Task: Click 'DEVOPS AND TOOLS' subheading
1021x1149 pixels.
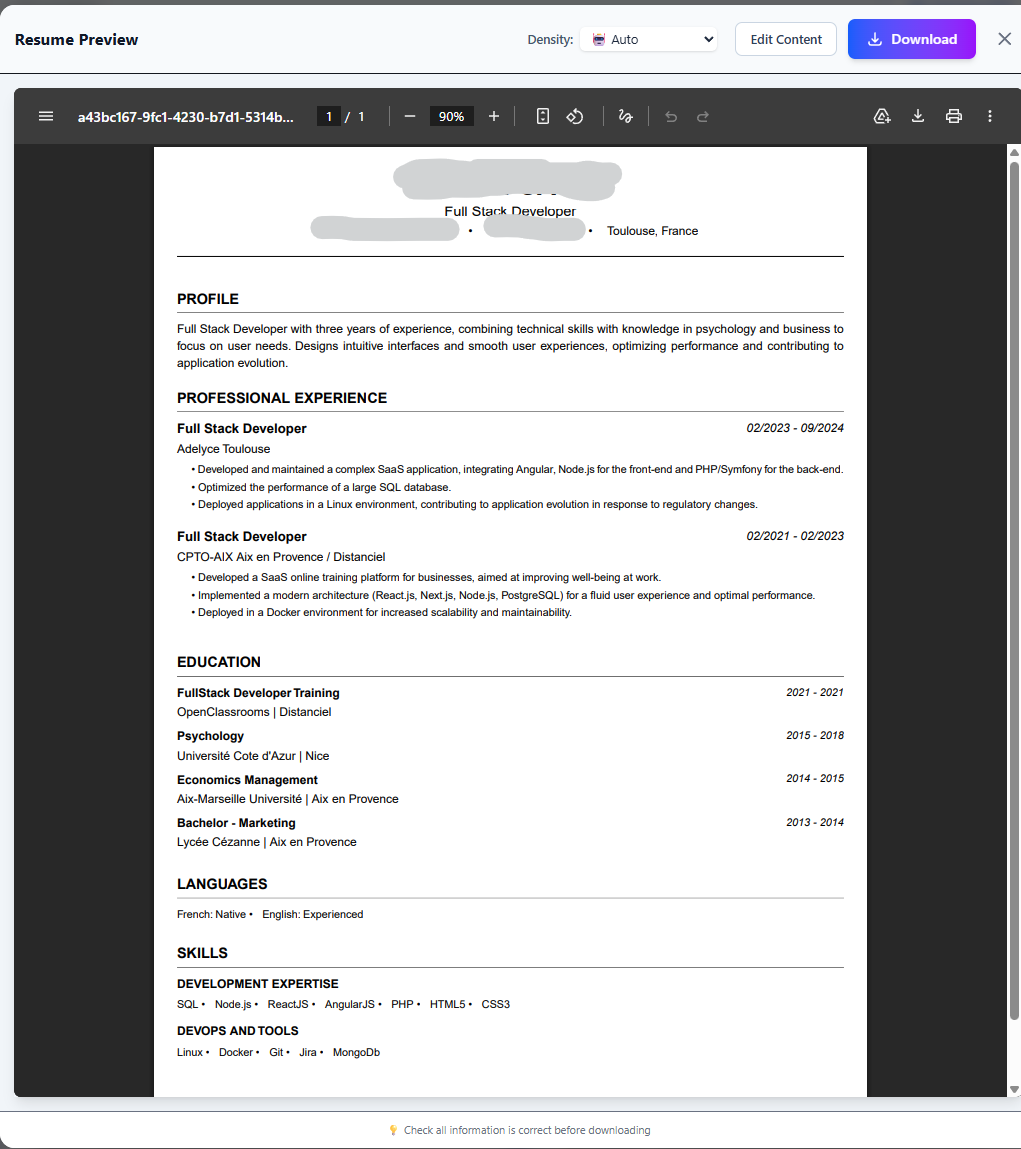Action: (237, 1030)
